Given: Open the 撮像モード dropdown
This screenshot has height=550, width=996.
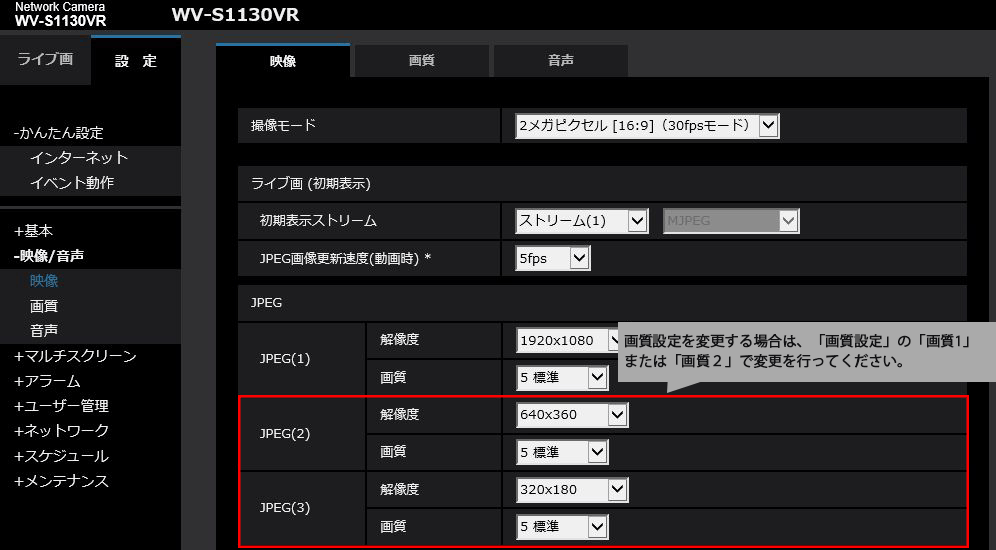Looking at the screenshot, I should (x=647, y=126).
